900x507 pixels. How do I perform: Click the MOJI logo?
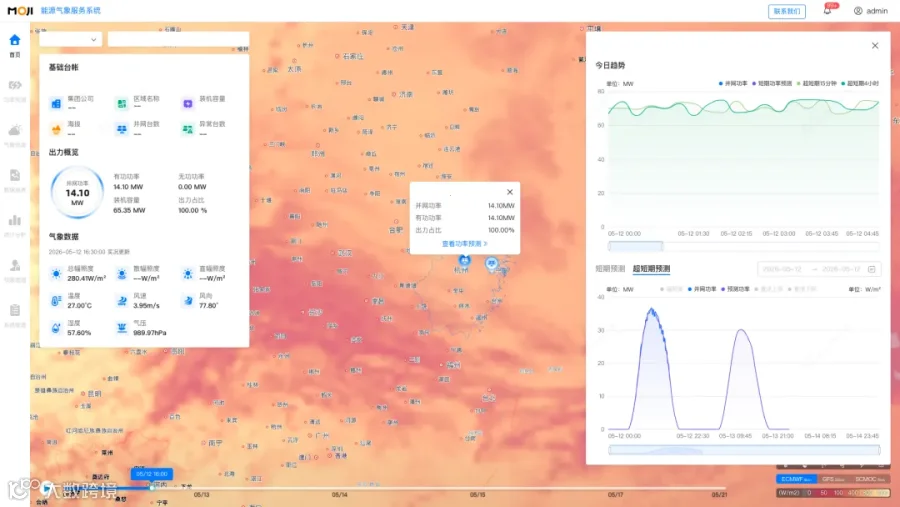coord(21,10)
